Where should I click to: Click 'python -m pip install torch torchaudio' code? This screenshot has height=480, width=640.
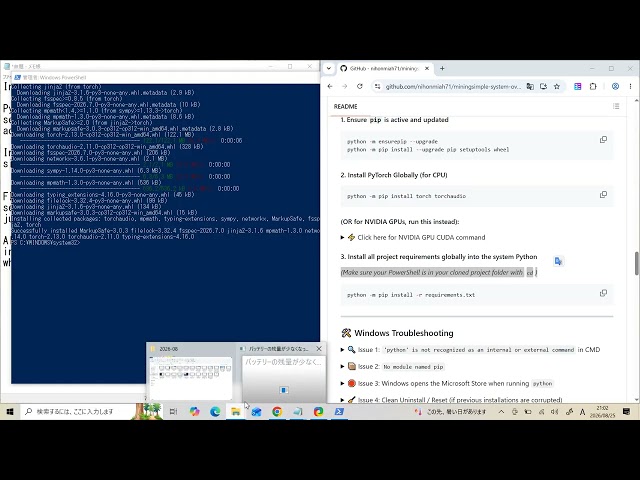point(407,196)
